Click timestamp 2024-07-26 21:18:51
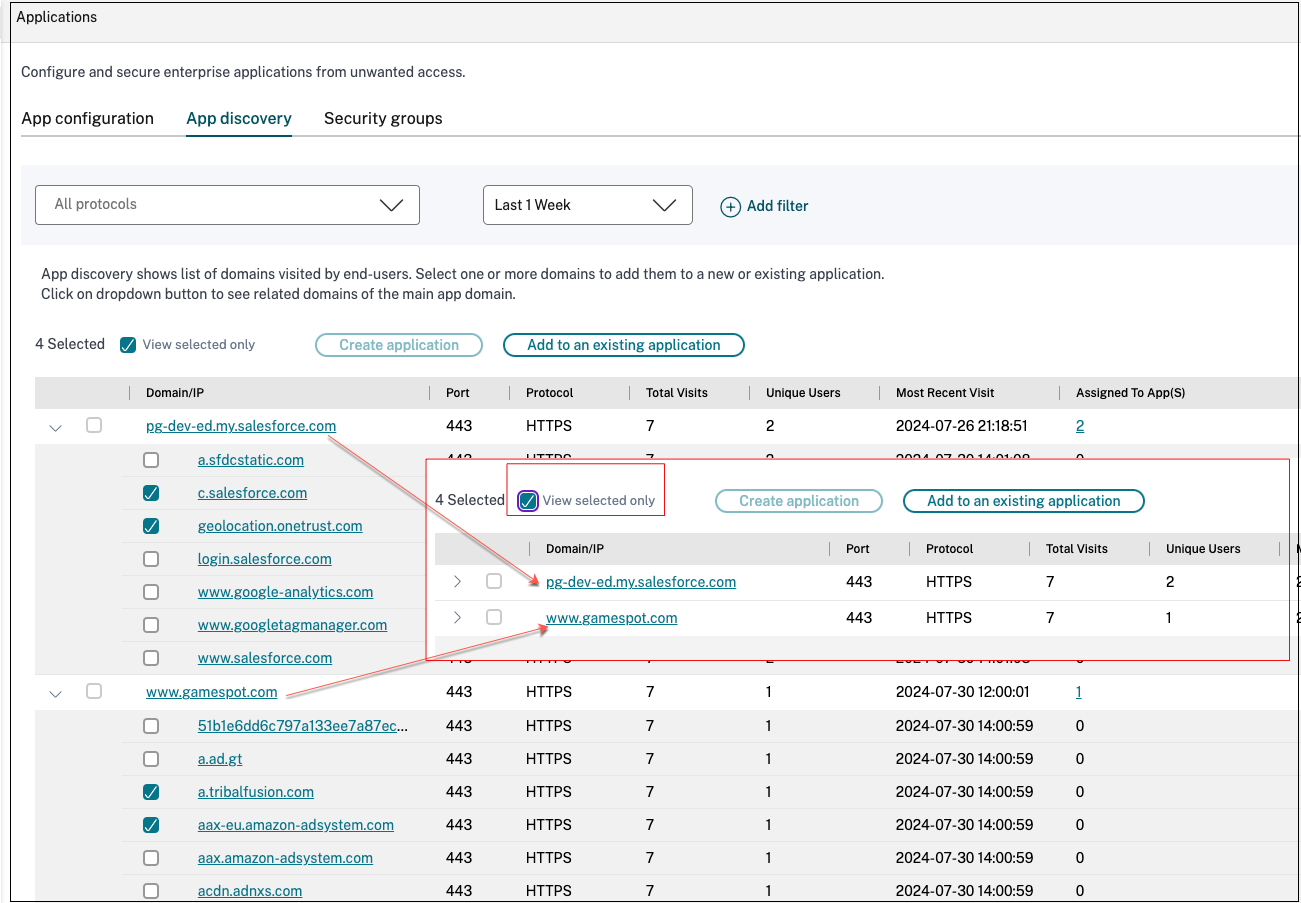Image resolution: width=1301 pixels, height=903 pixels. (x=962, y=426)
